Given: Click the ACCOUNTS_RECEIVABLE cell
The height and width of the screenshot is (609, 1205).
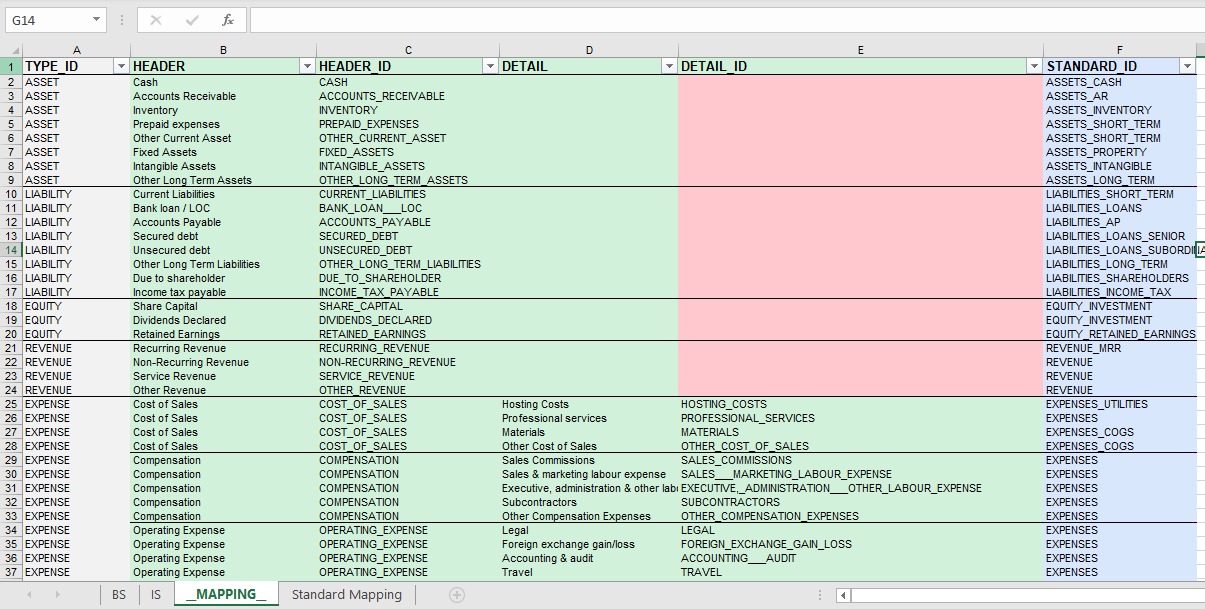Looking at the screenshot, I should click(408, 96).
